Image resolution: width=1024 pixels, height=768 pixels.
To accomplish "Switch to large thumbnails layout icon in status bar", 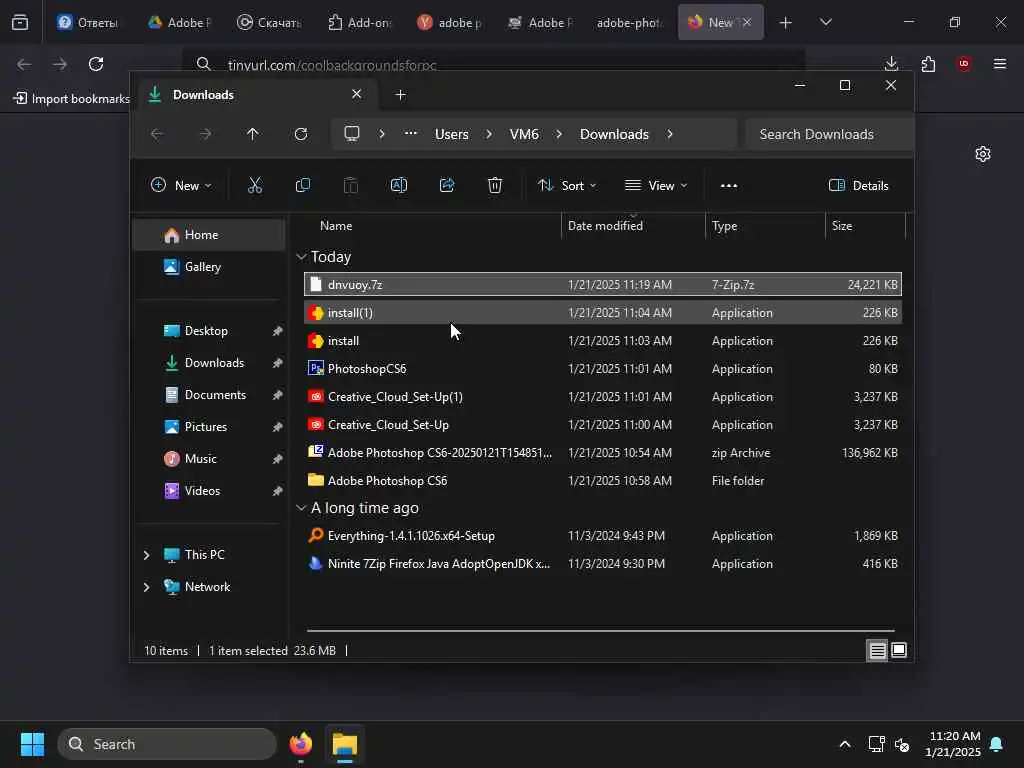I will (x=899, y=650).
